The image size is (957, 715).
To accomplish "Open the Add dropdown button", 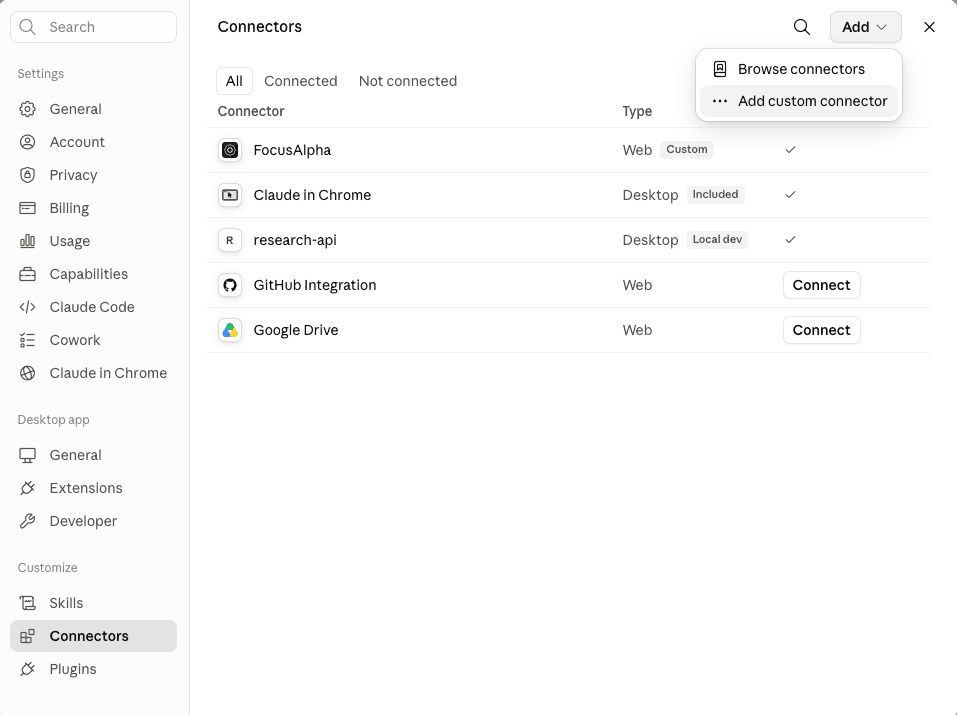I will pos(865,27).
